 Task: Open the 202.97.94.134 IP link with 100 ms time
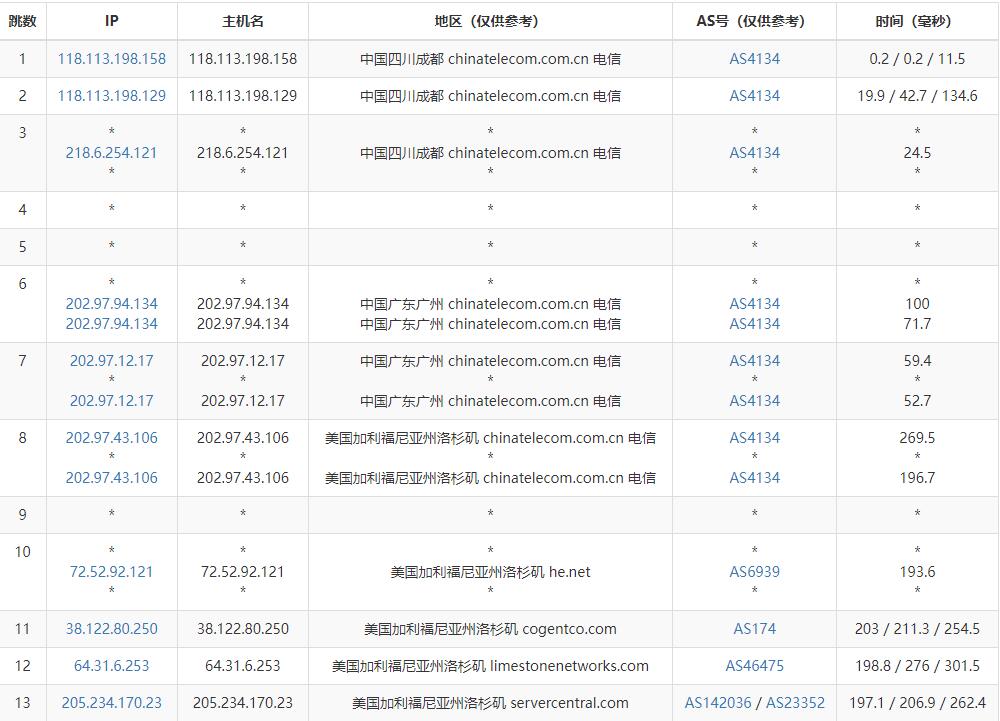pos(112,303)
